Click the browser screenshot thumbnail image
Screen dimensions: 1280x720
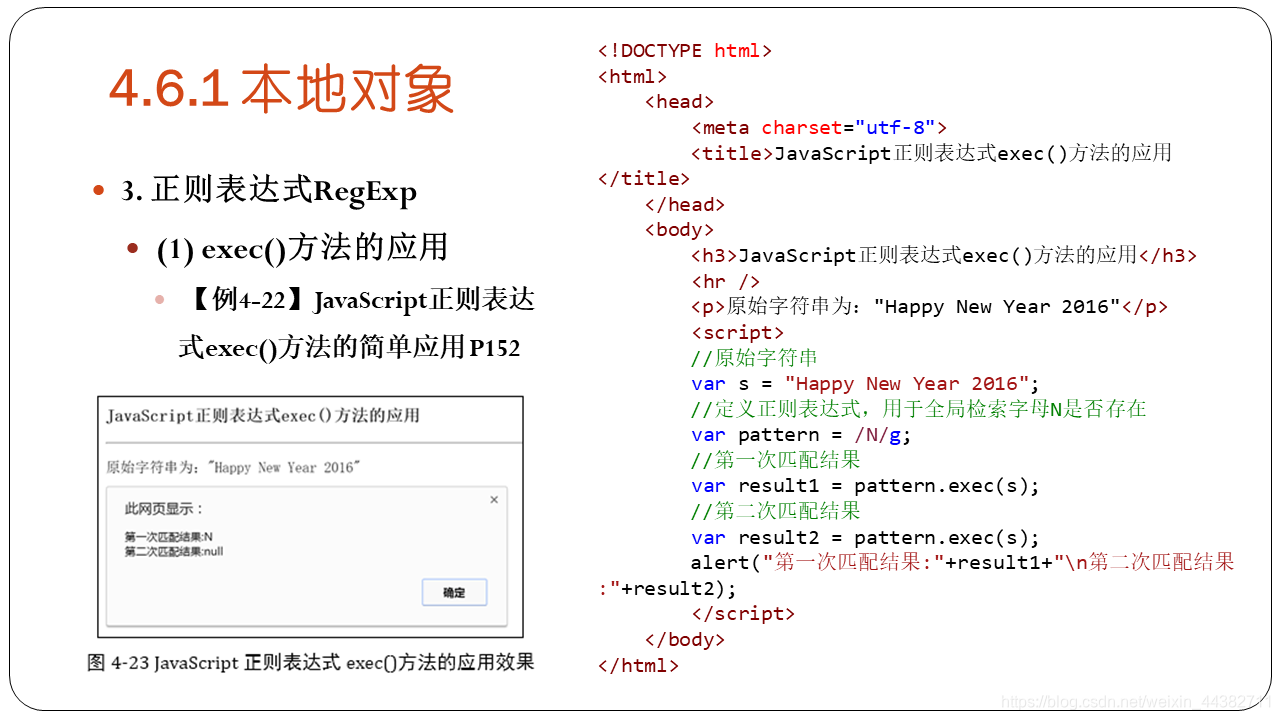point(310,517)
